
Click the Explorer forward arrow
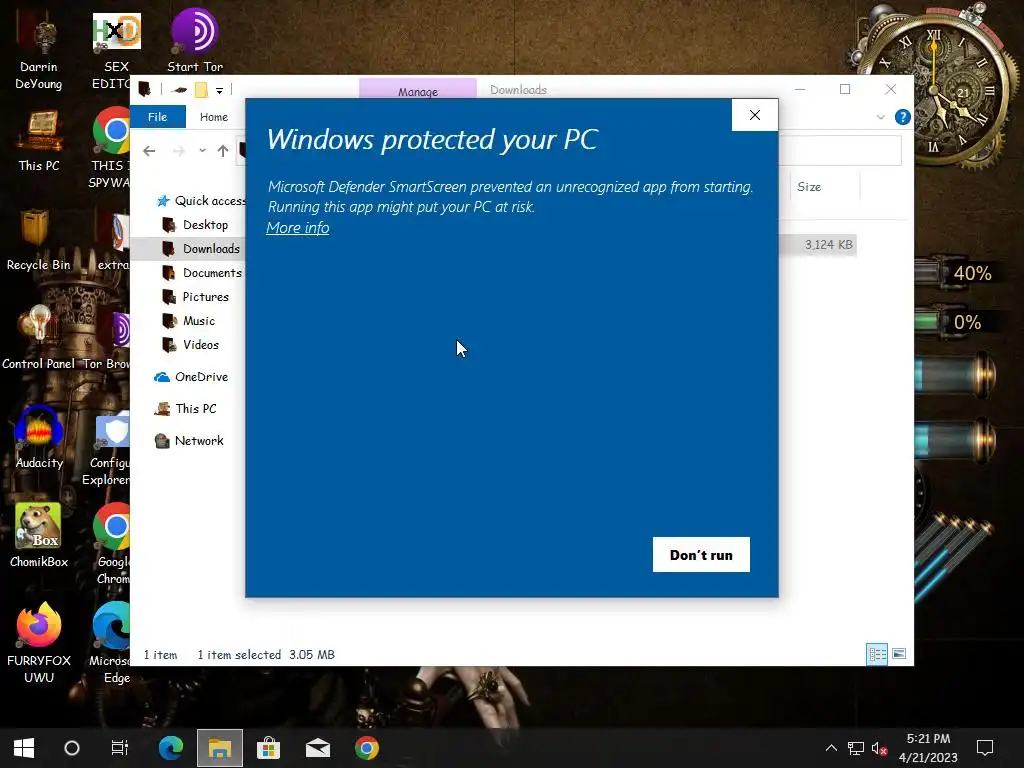[x=178, y=151]
